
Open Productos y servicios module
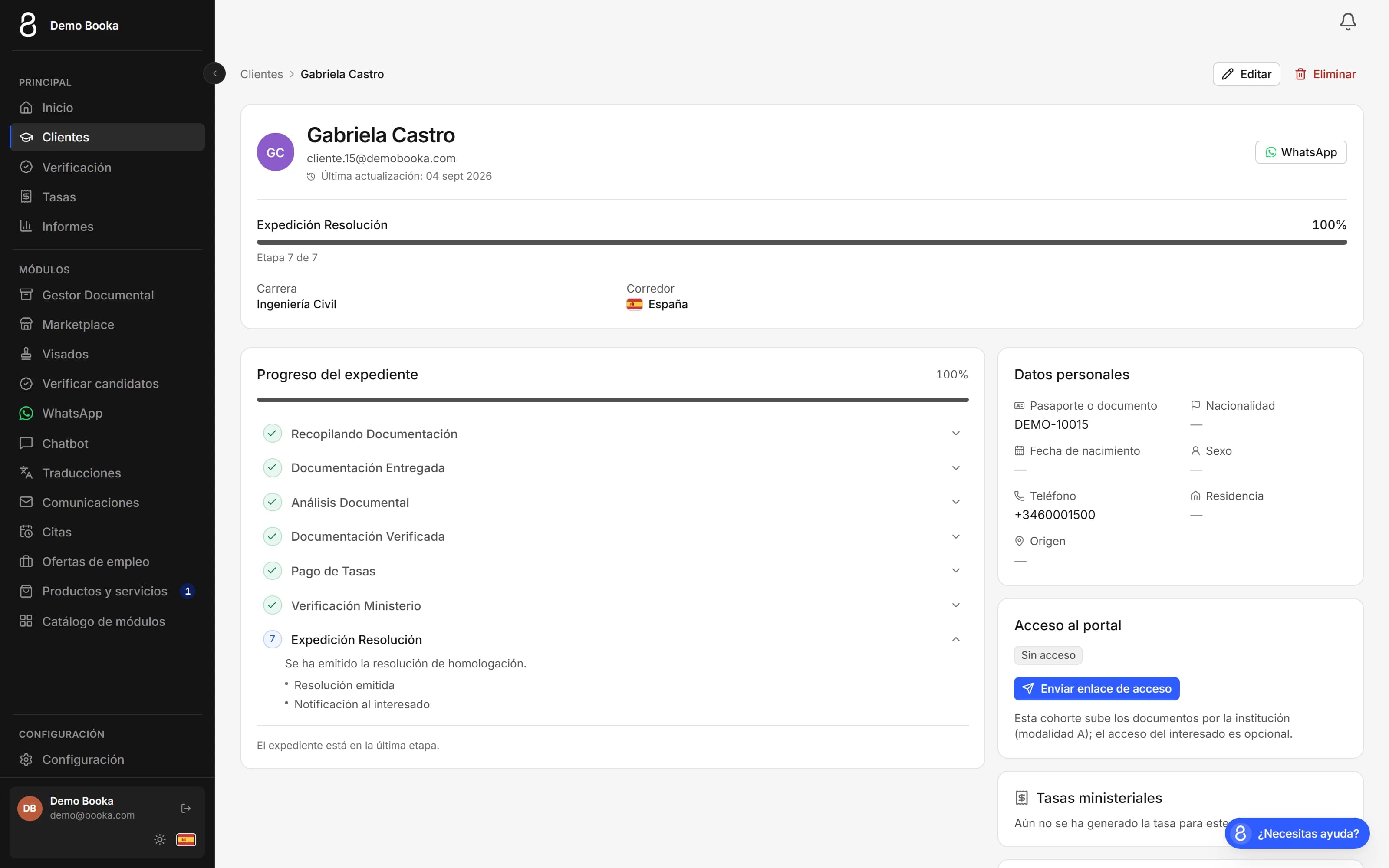coord(107,591)
